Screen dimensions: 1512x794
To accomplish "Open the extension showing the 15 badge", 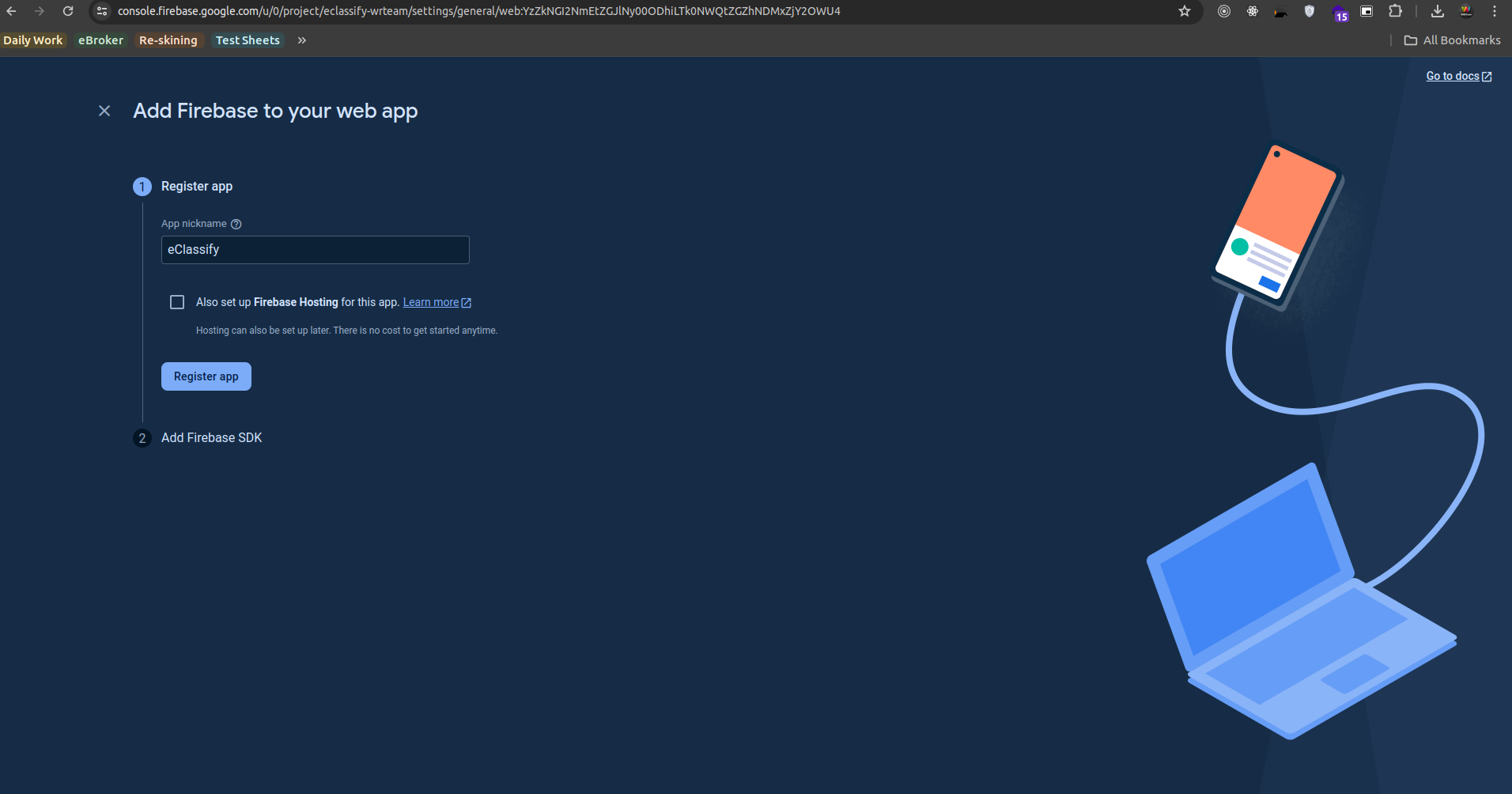I will [x=1340, y=11].
